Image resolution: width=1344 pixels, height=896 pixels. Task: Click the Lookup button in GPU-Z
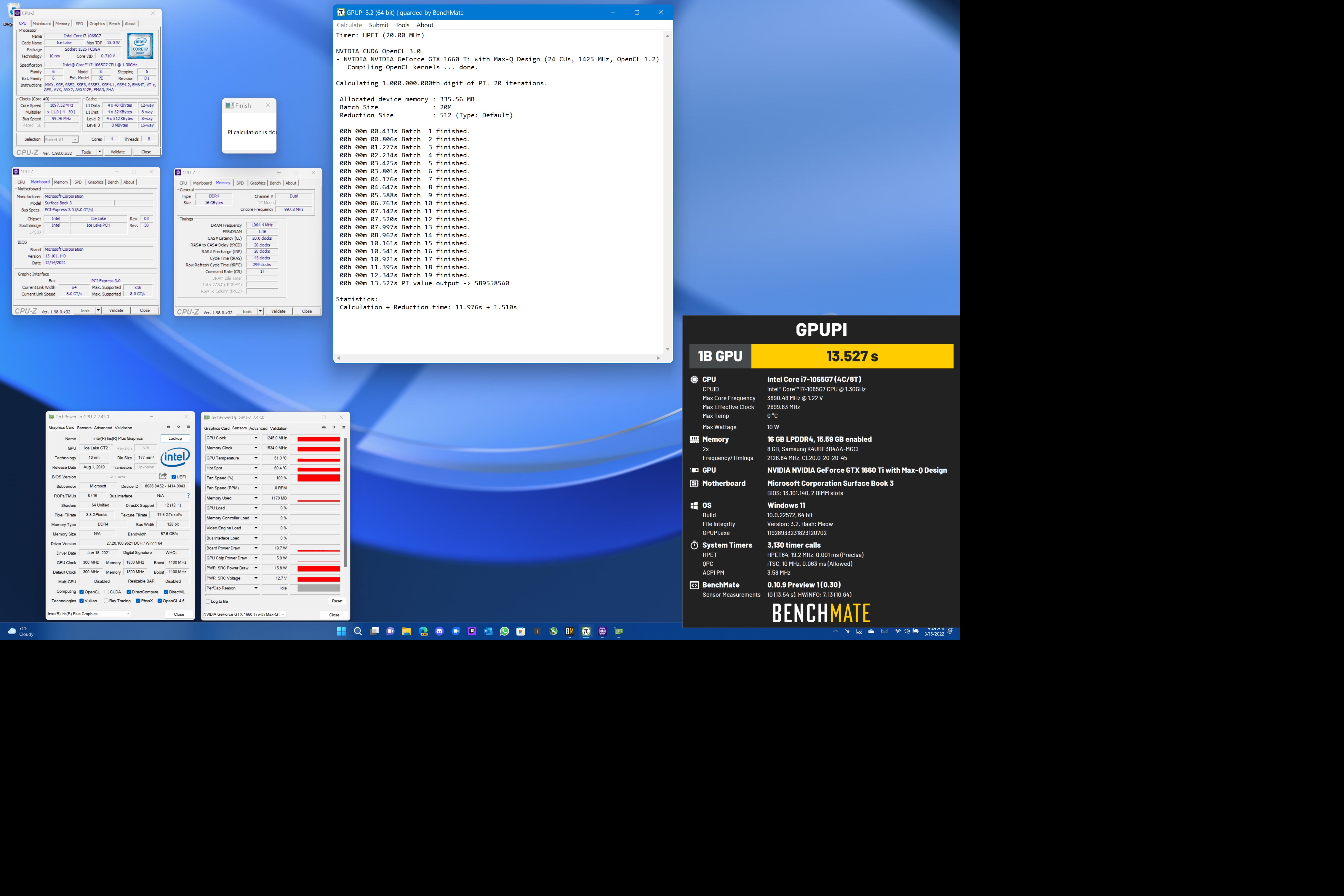175,438
